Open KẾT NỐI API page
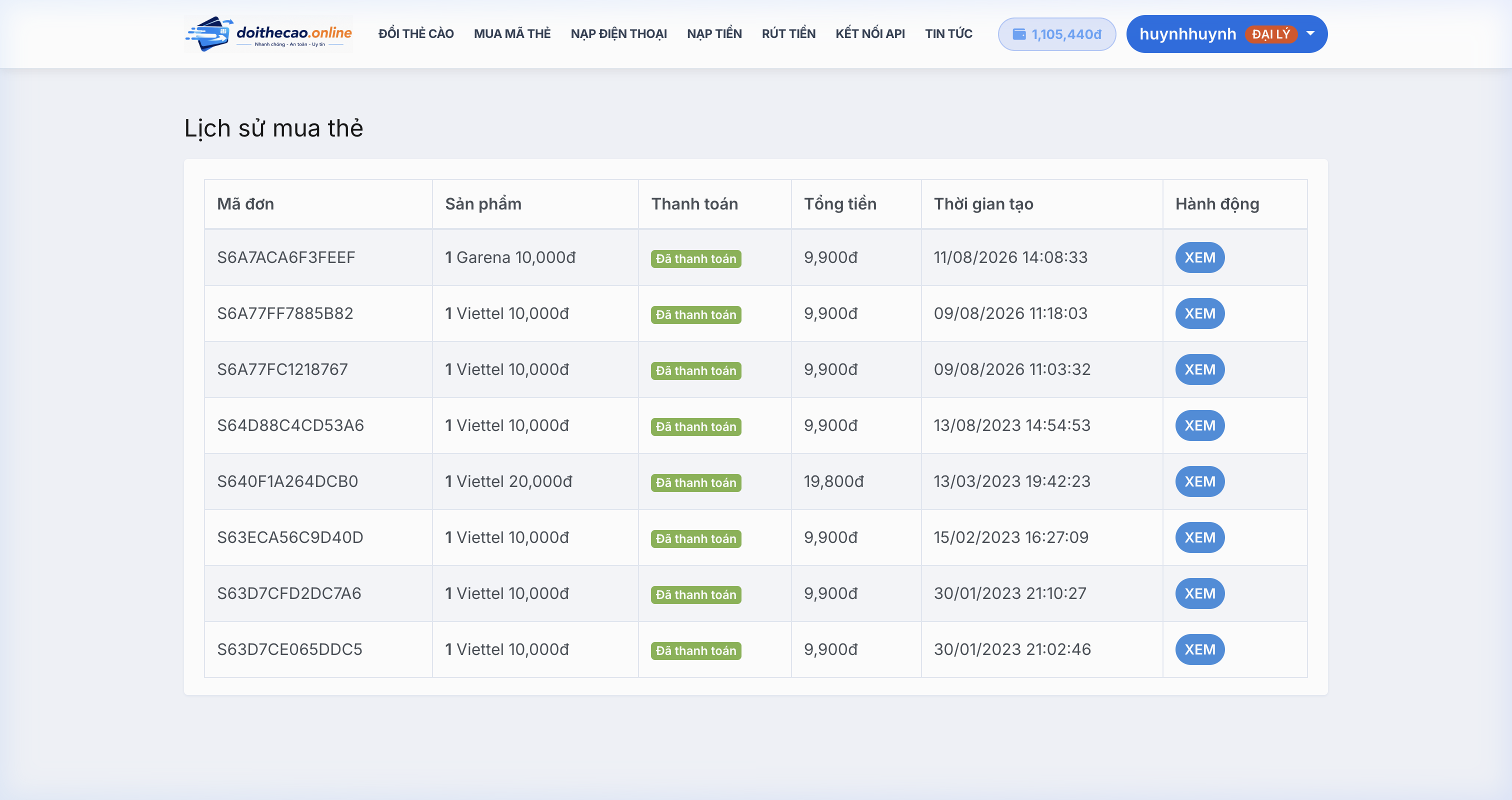Viewport: 1512px width, 800px height. (x=870, y=34)
